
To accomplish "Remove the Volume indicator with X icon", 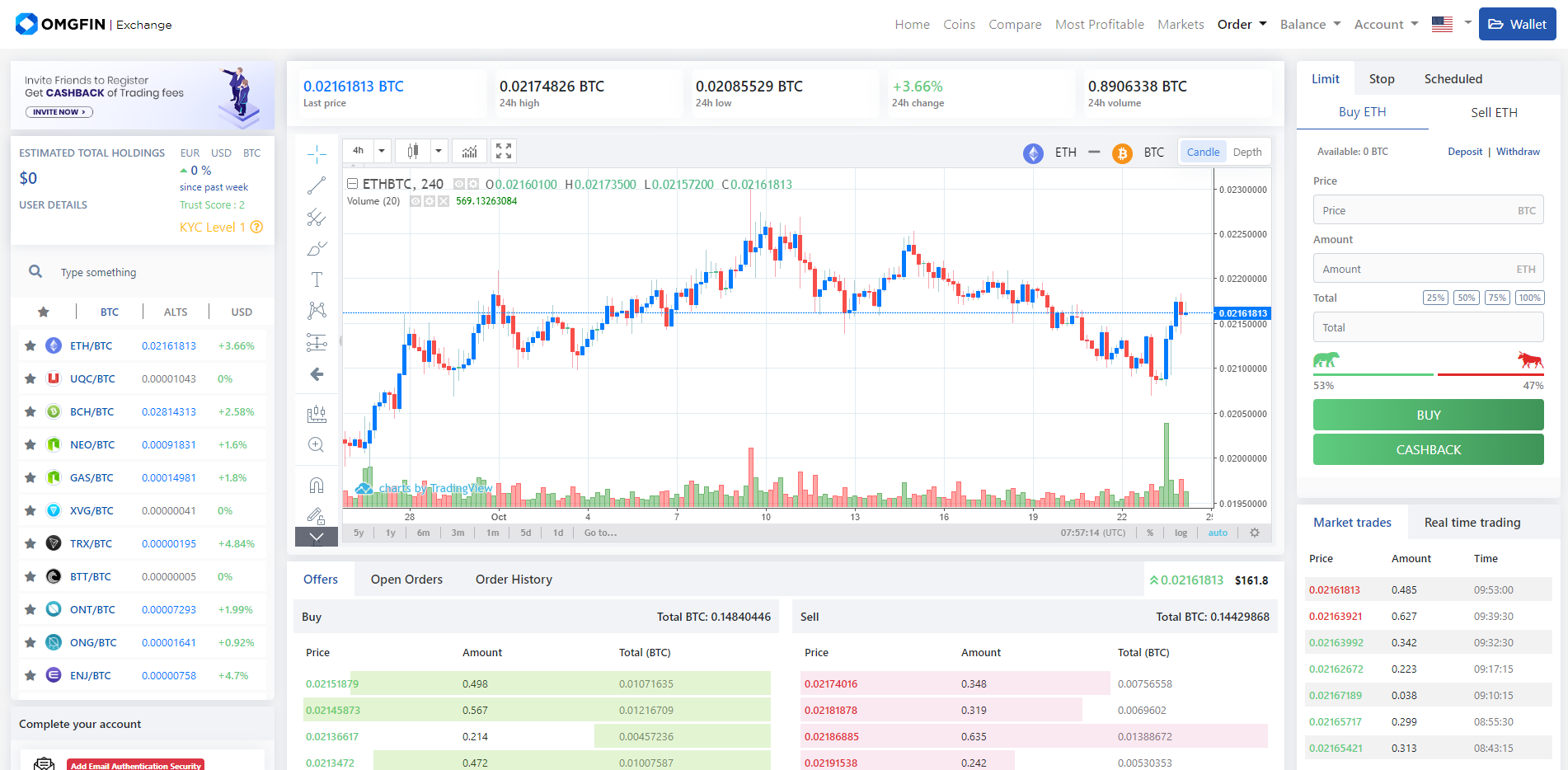I will pos(444,201).
